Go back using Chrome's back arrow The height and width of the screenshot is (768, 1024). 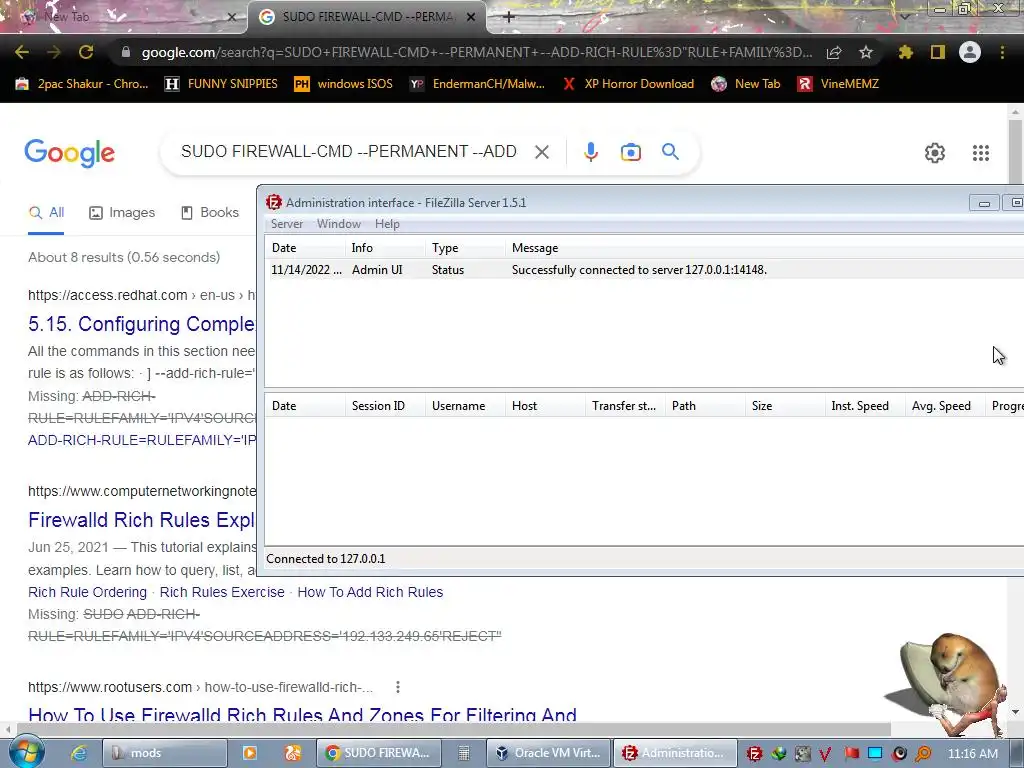(22, 52)
